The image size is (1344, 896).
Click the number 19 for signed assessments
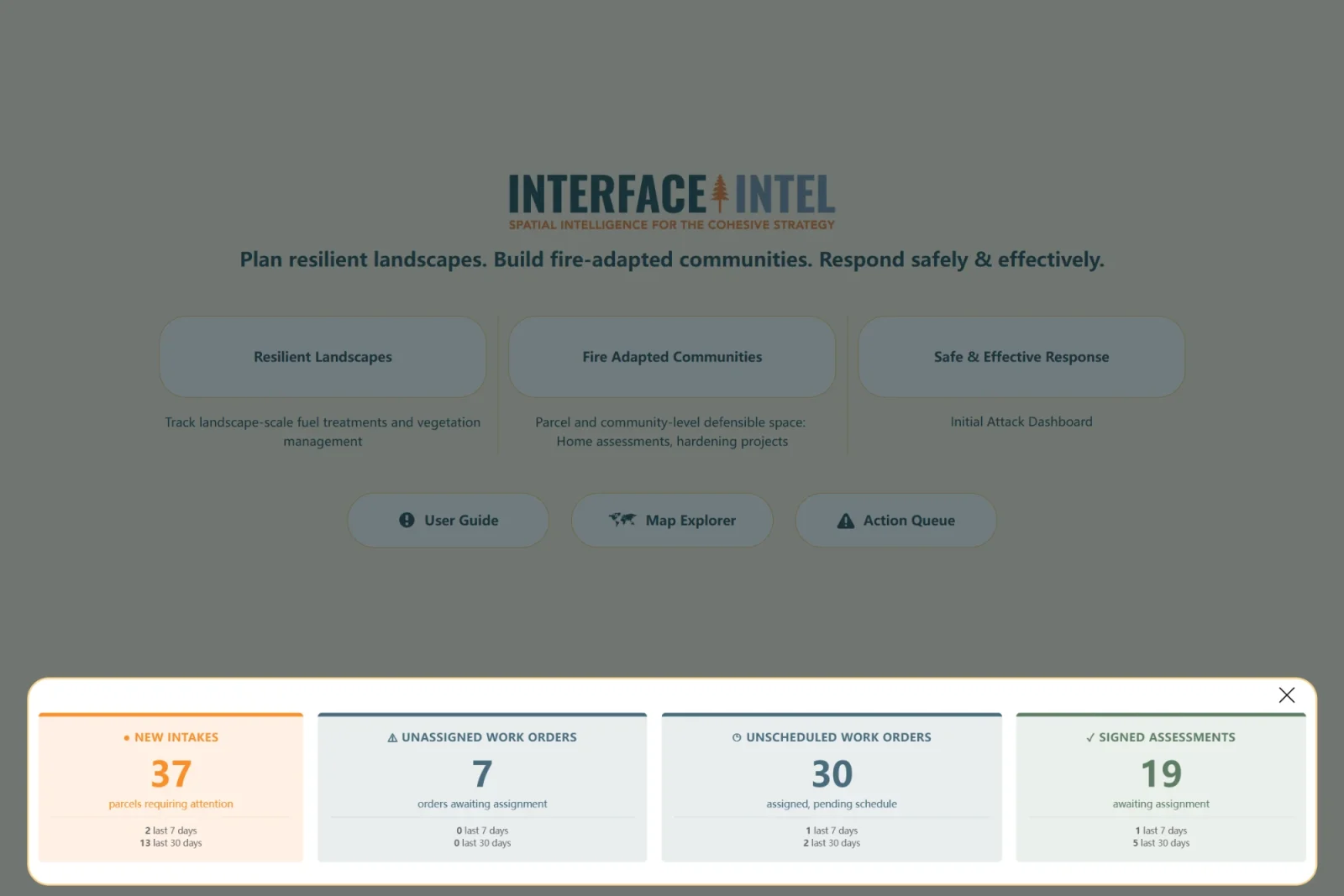pos(1161,773)
